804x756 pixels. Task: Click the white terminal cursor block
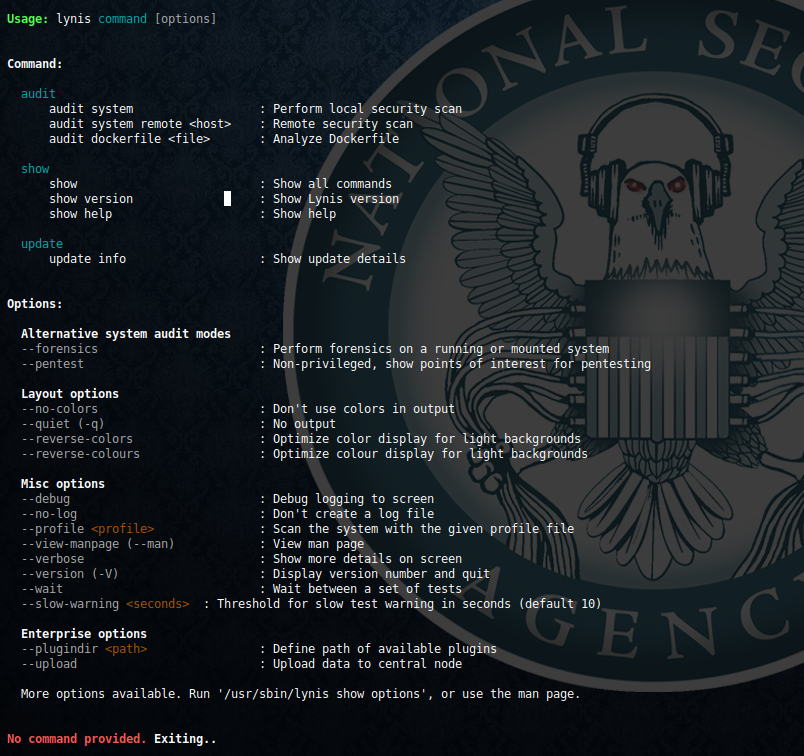[227, 199]
